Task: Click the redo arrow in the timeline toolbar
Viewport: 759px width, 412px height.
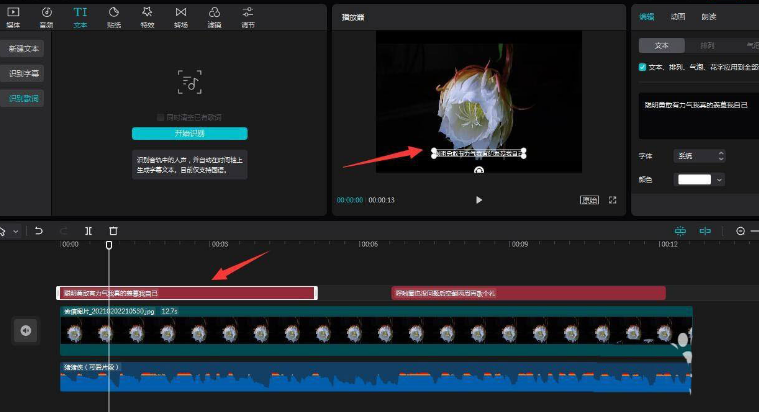Action: click(x=63, y=231)
